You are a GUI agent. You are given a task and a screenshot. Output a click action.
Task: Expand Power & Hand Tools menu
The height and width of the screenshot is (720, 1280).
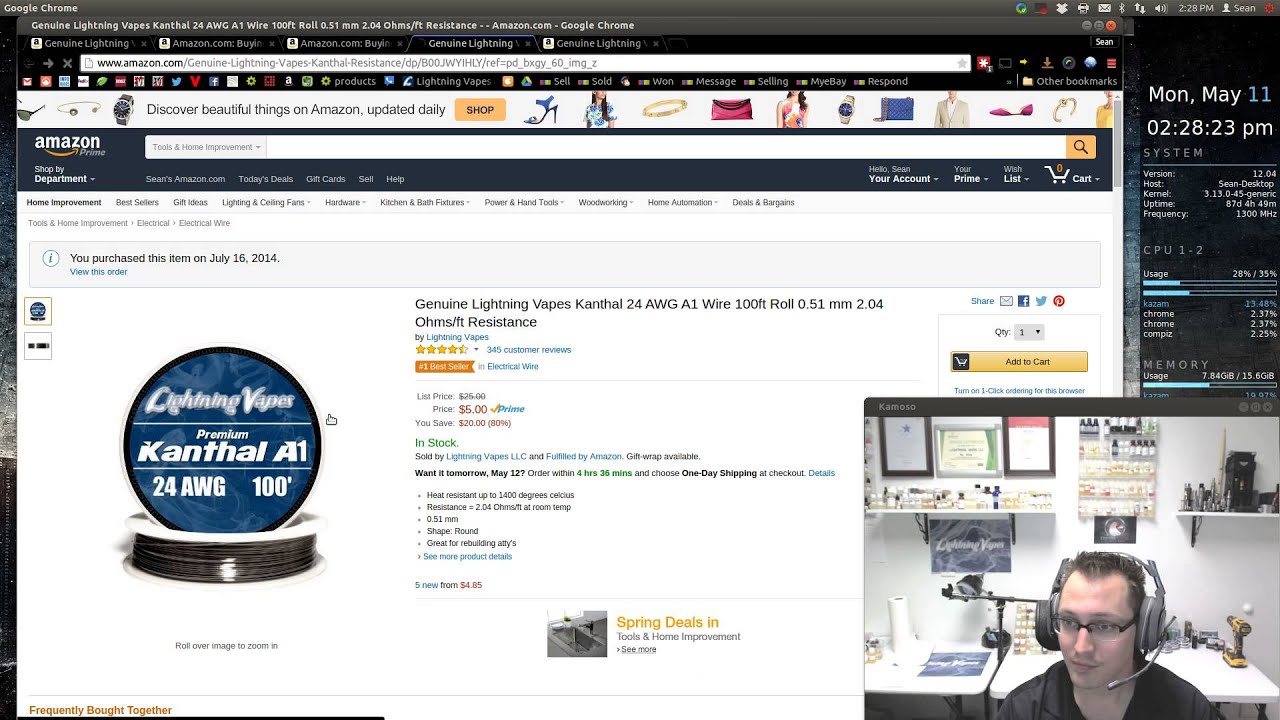pyautogui.click(x=524, y=203)
